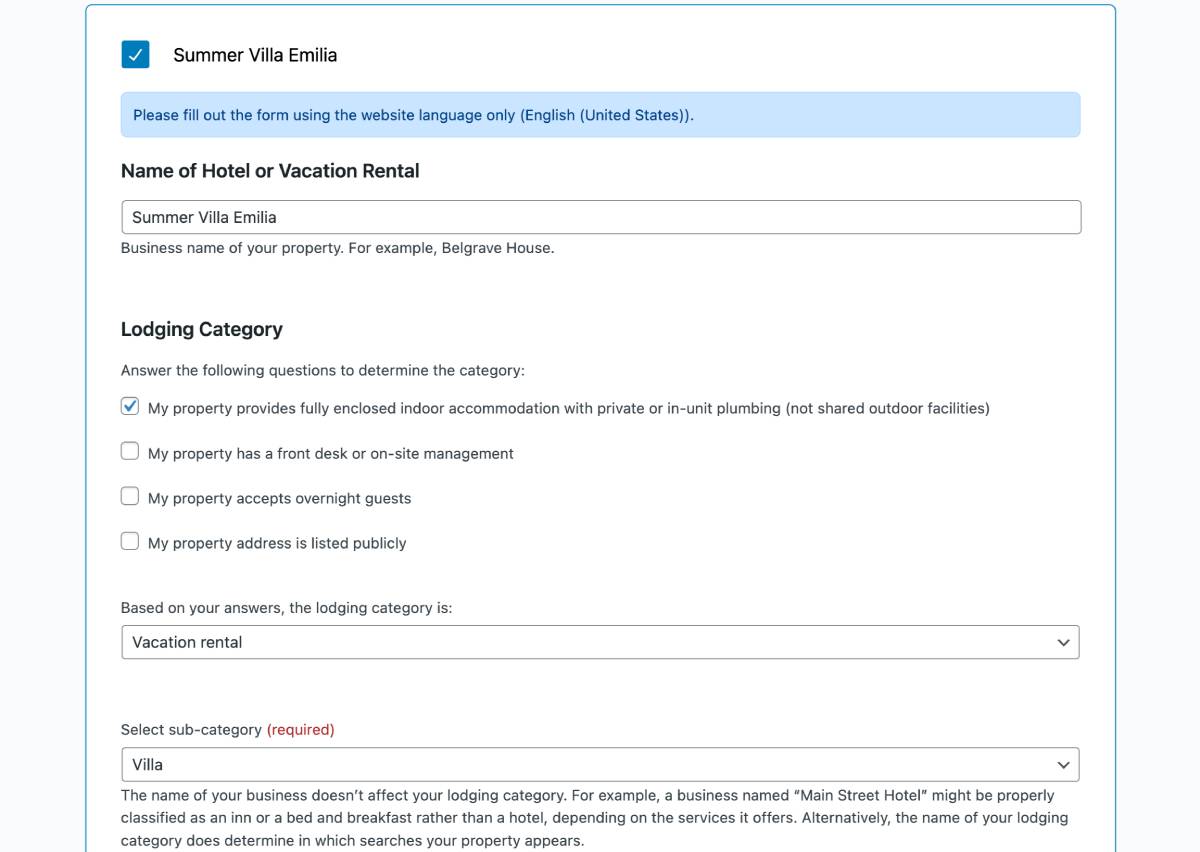Check the accepts overnight guests box
This screenshot has width=1200, height=852.
click(130, 497)
